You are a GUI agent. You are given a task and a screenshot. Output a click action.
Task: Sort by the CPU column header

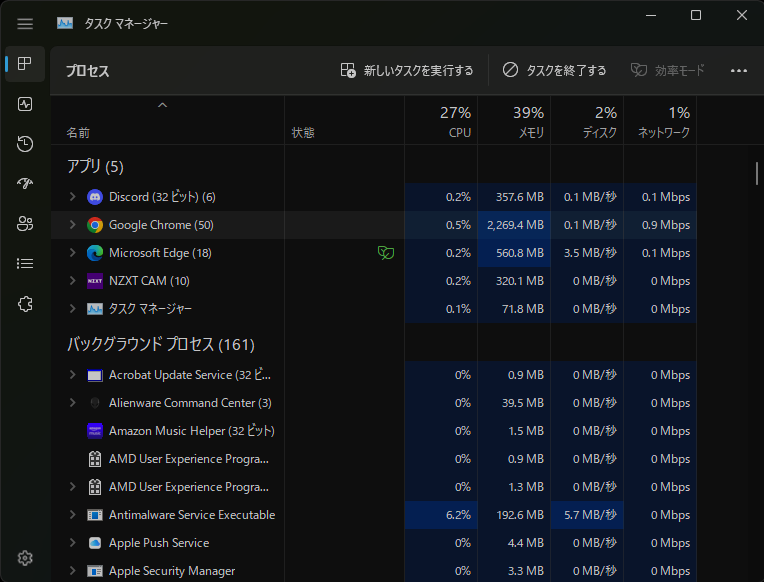point(441,120)
